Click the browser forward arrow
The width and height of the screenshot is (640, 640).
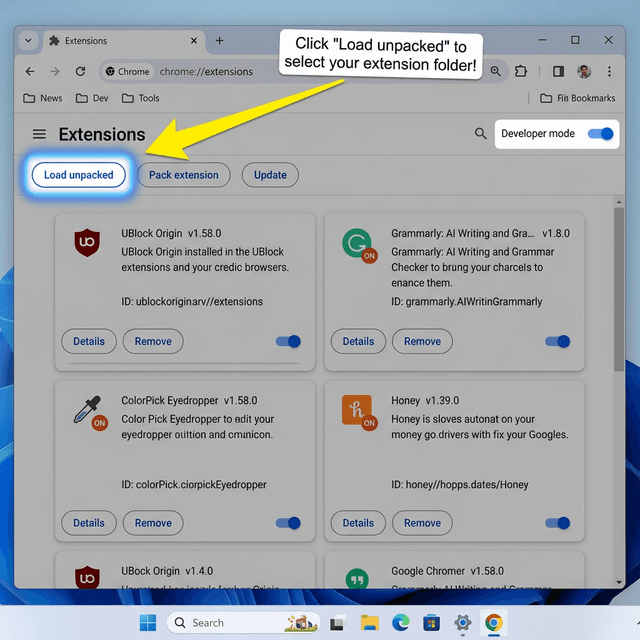pyautogui.click(x=55, y=71)
